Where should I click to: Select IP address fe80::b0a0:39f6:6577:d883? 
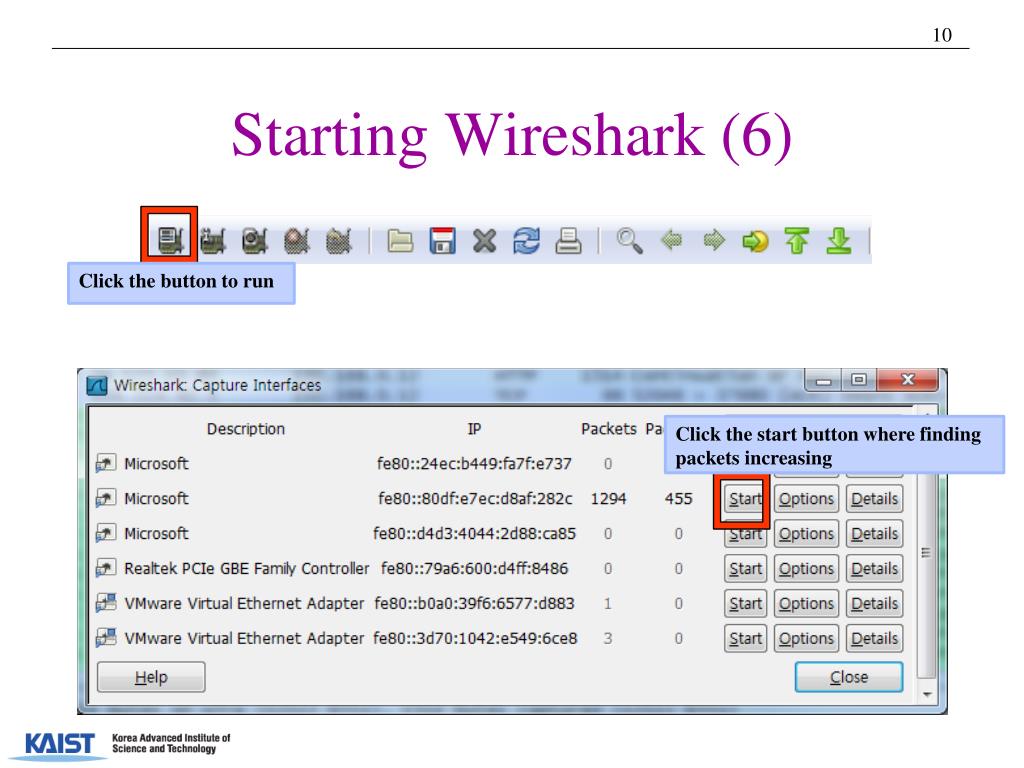tap(474, 603)
